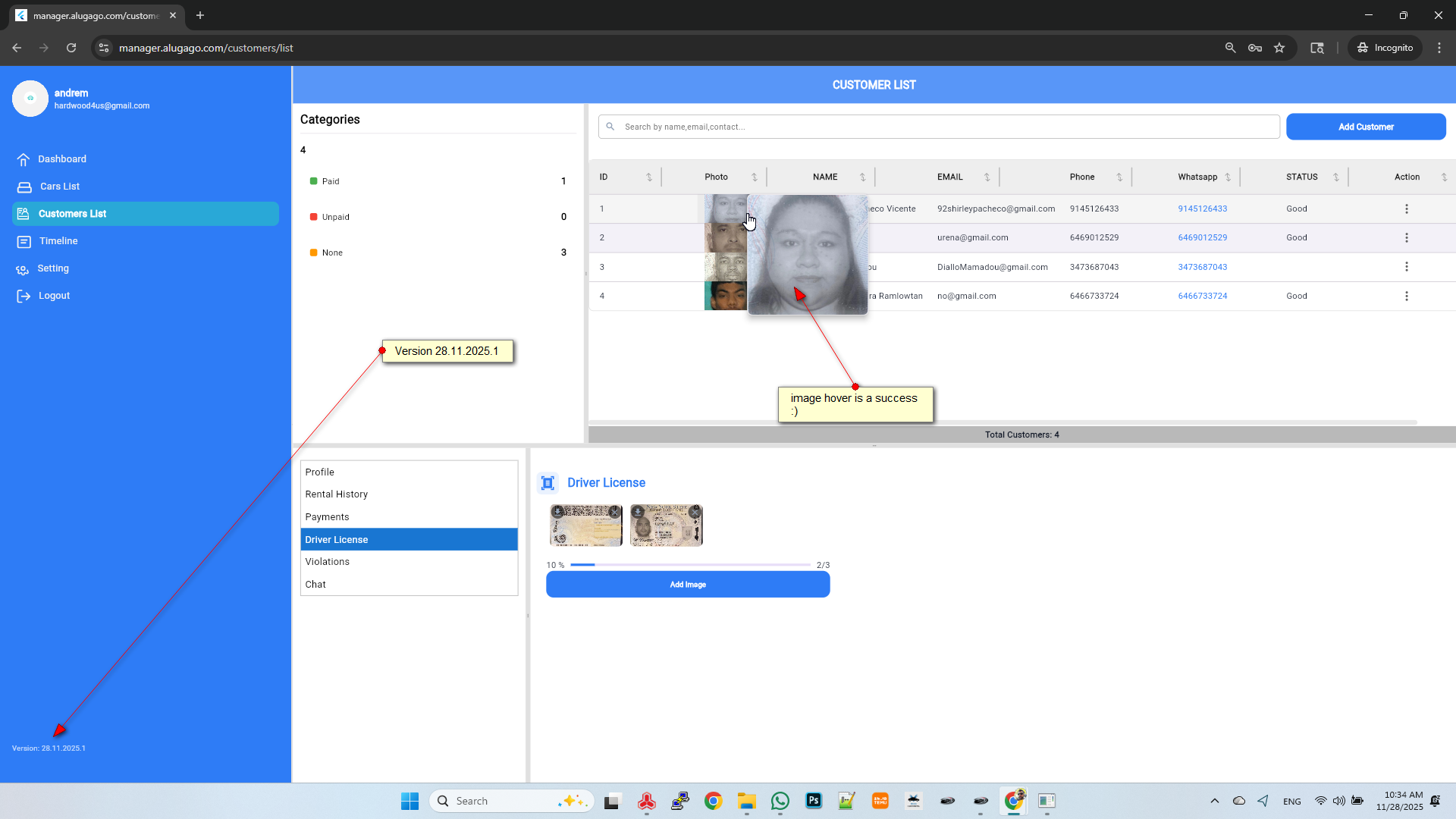This screenshot has width=1456, height=819.
Task: Click the driver license upload progress bar
Action: [690, 565]
